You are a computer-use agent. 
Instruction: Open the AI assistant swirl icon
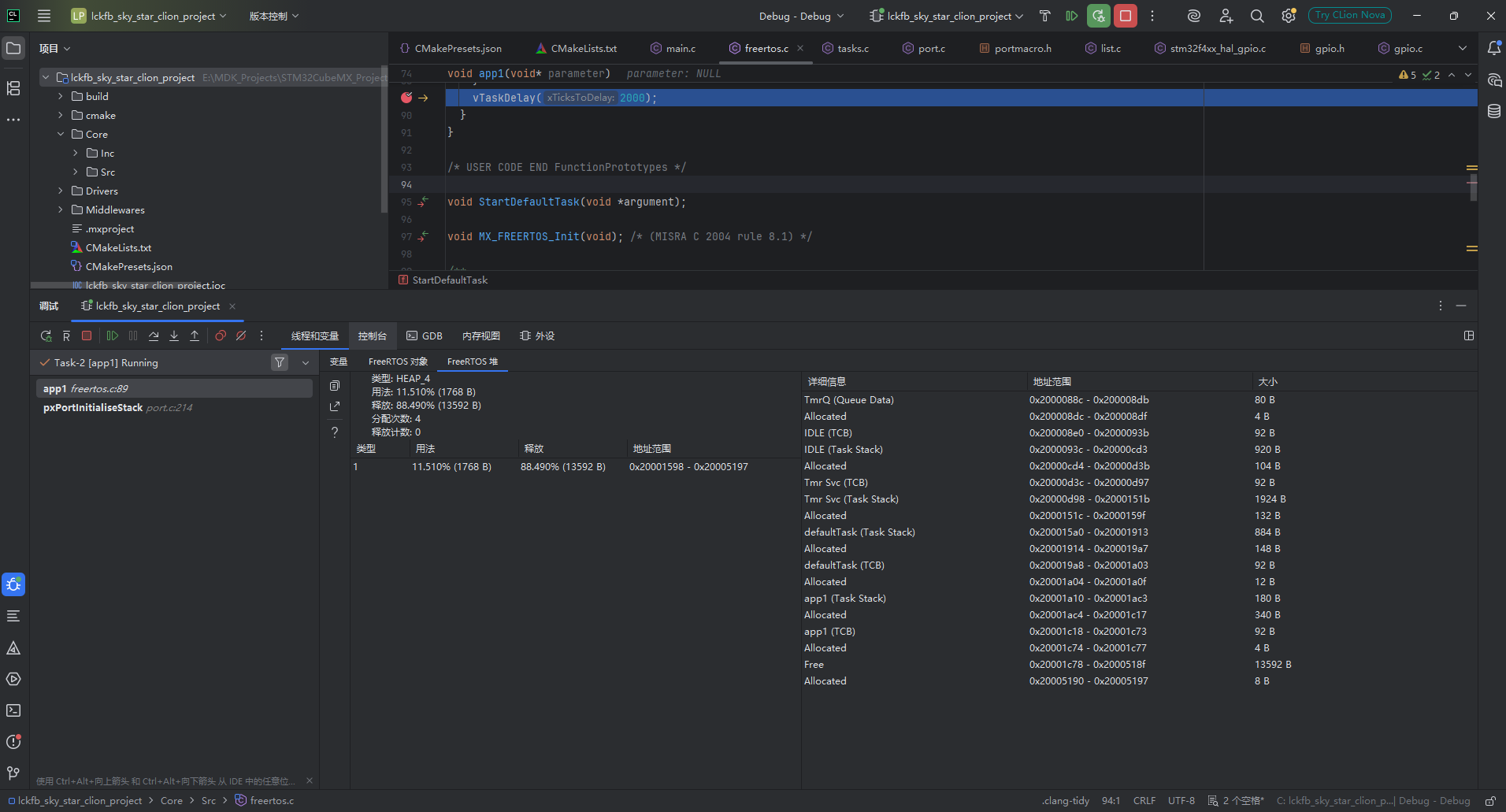[1194, 16]
